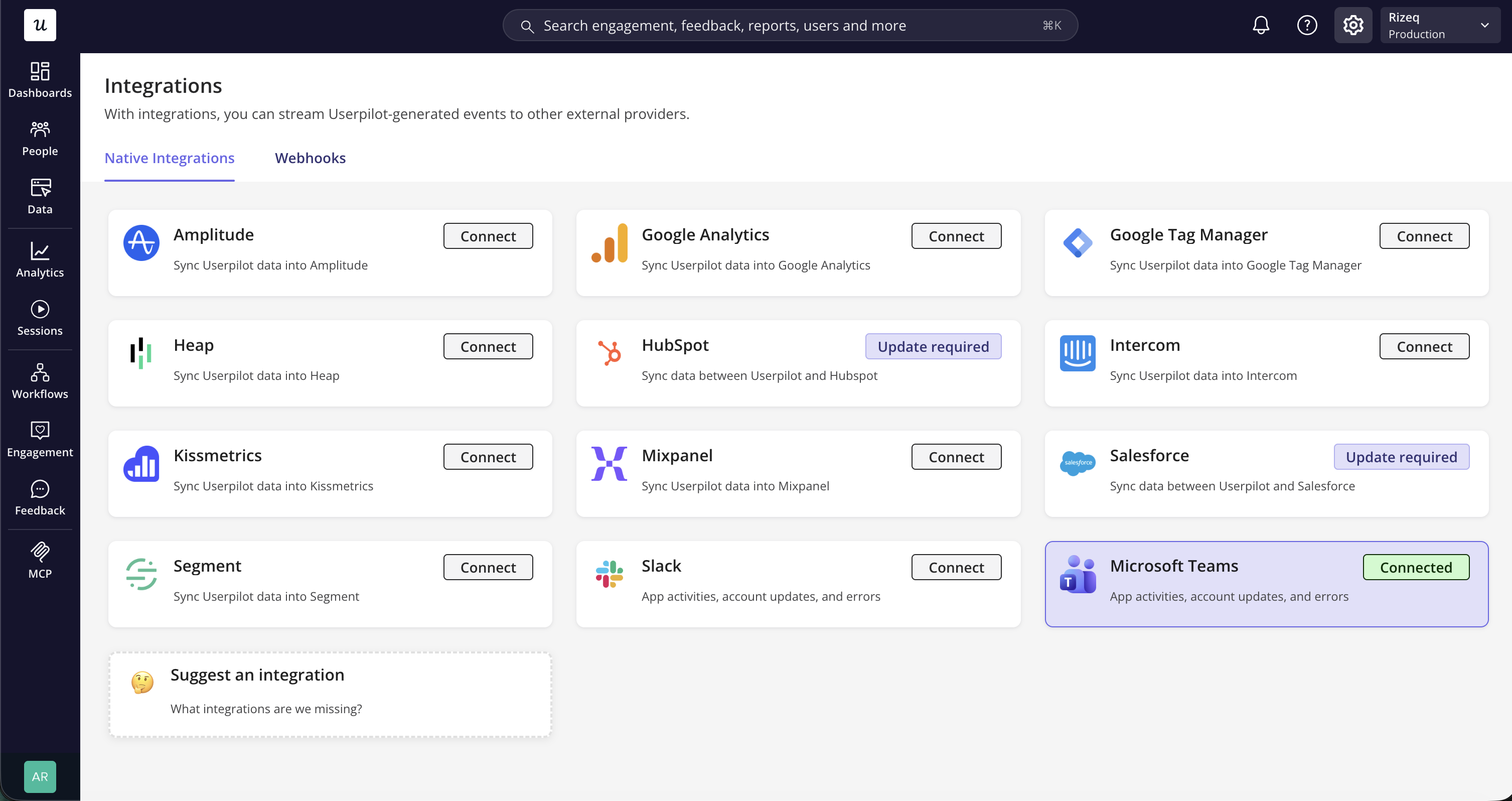Switch to the Native Integrations tab
The width and height of the screenshot is (1512, 801).
pyautogui.click(x=169, y=158)
